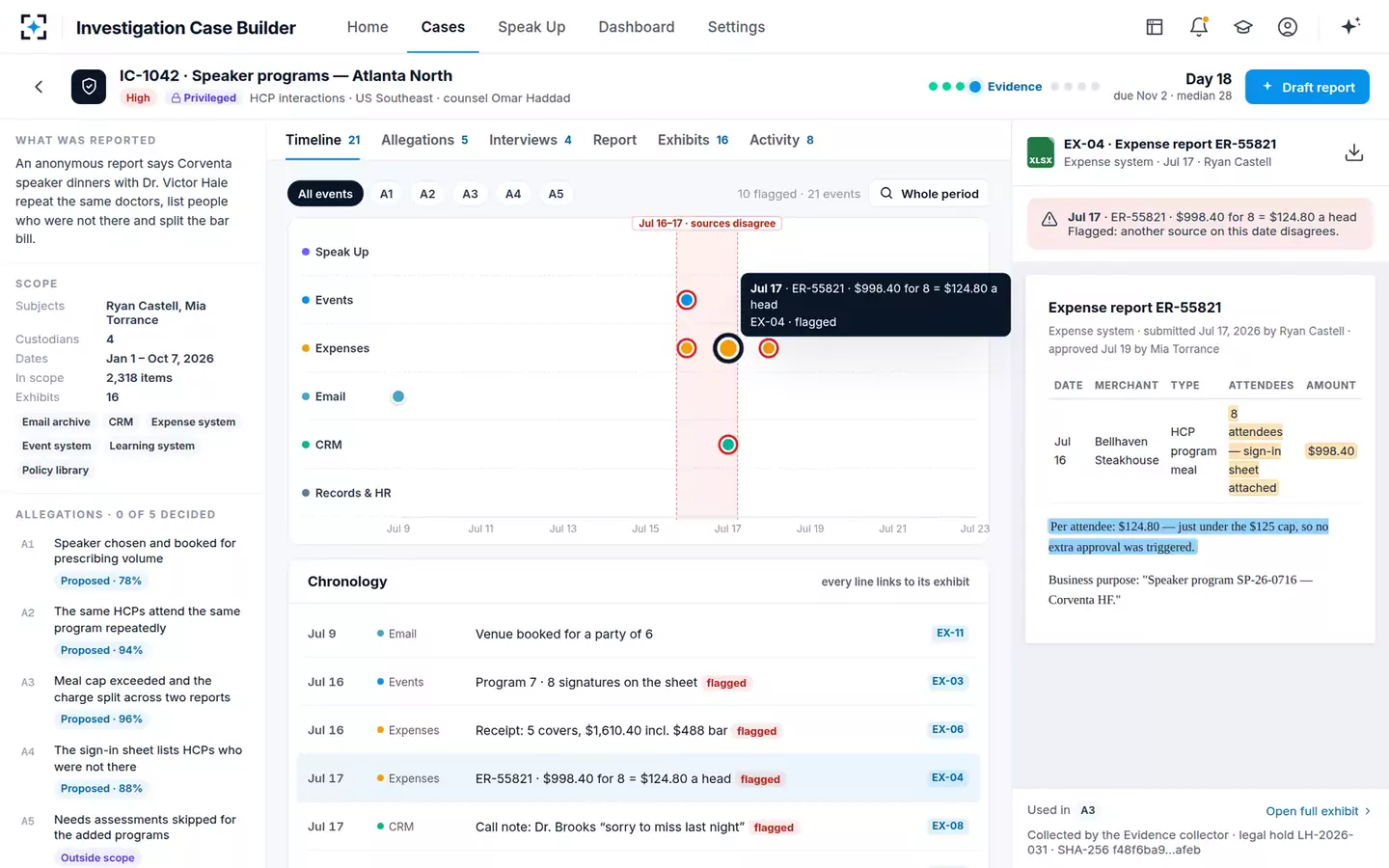Toggle the A5 allegation filter chip
The width and height of the screenshot is (1389, 868).
pyautogui.click(x=556, y=194)
